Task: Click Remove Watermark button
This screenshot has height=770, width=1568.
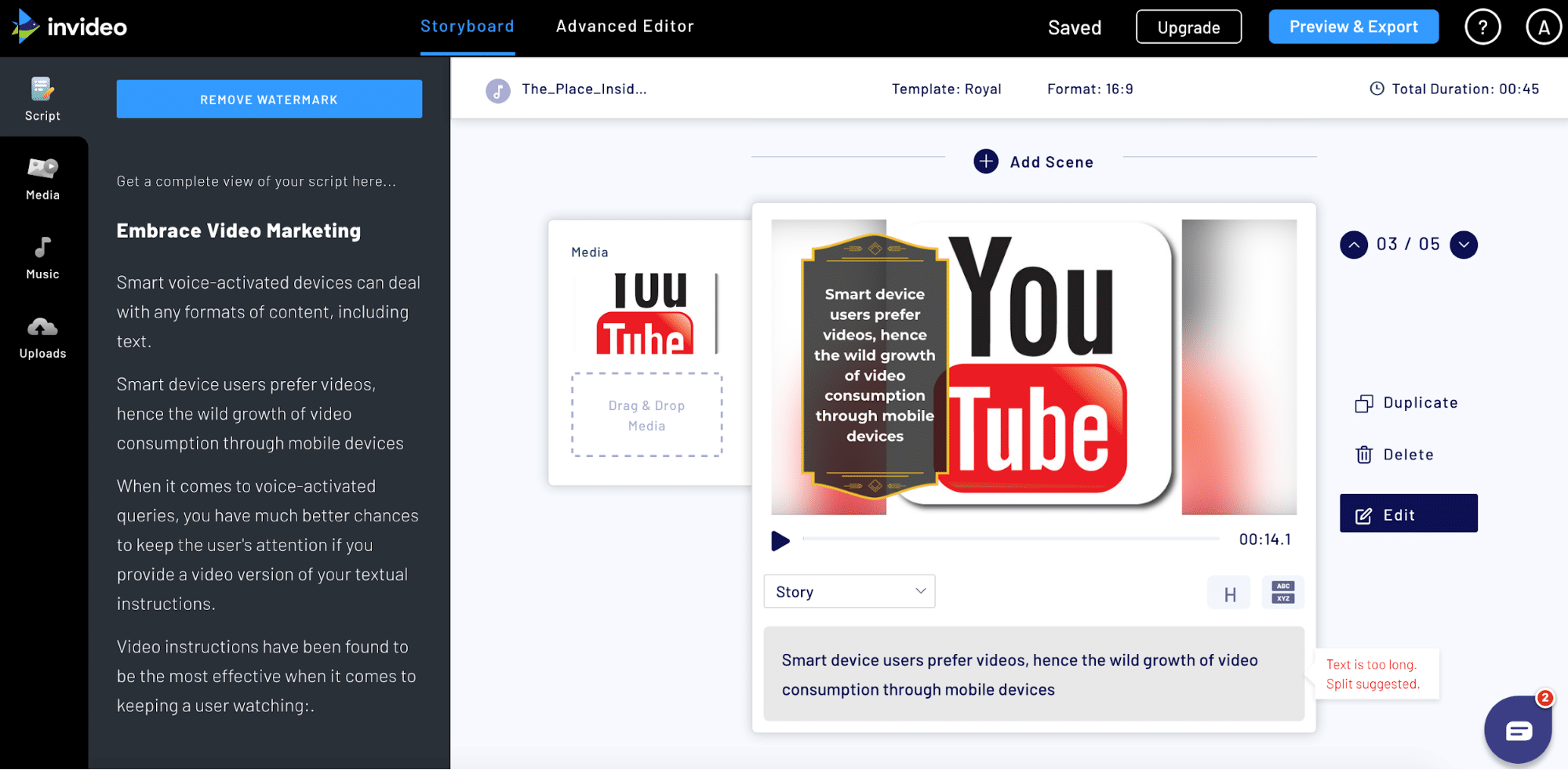Action: tap(269, 99)
